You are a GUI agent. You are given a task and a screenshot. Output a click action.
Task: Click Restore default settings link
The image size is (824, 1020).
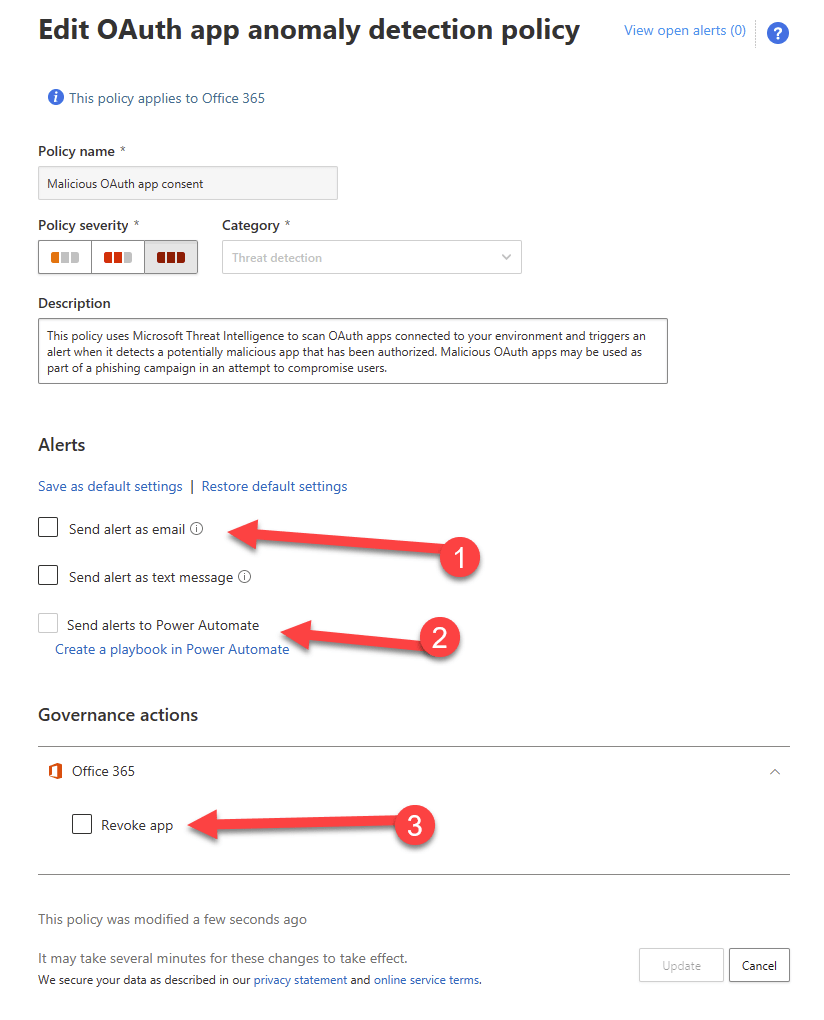click(274, 486)
